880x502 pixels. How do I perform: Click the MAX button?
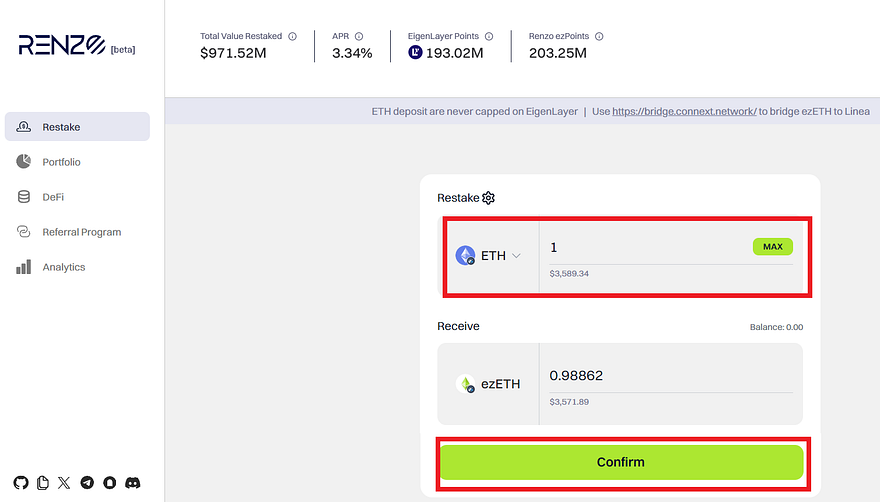click(773, 247)
